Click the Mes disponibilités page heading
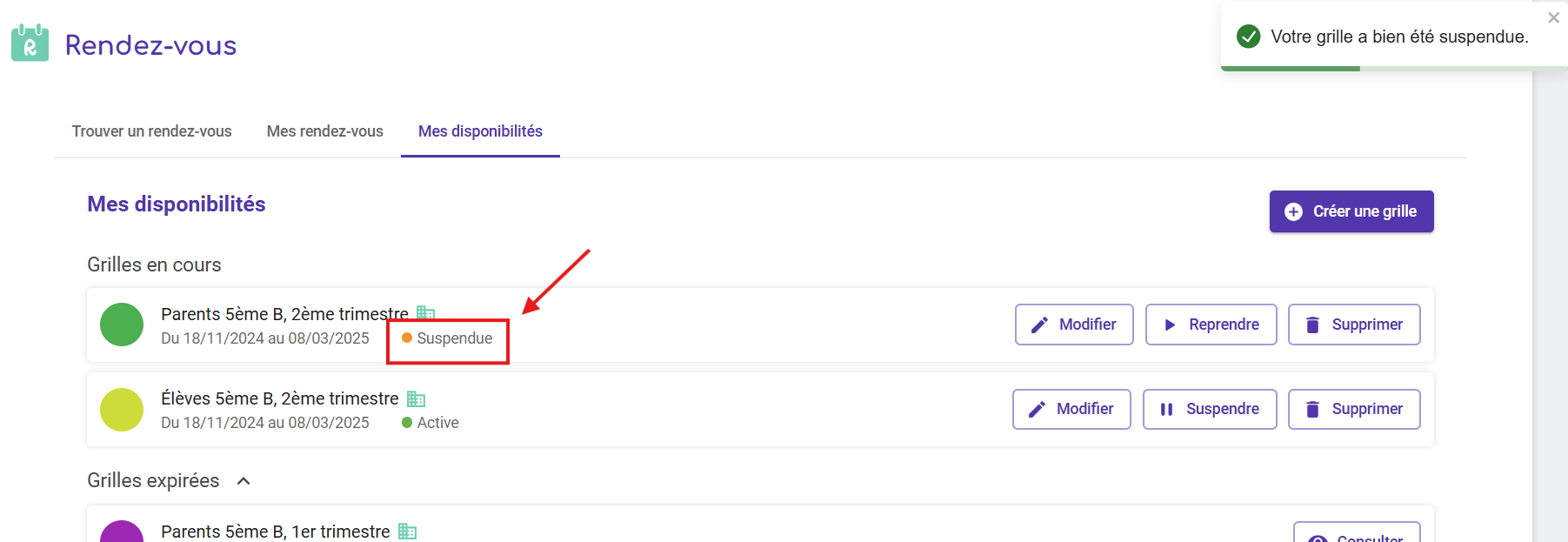The width and height of the screenshot is (1568, 542). coord(177,204)
